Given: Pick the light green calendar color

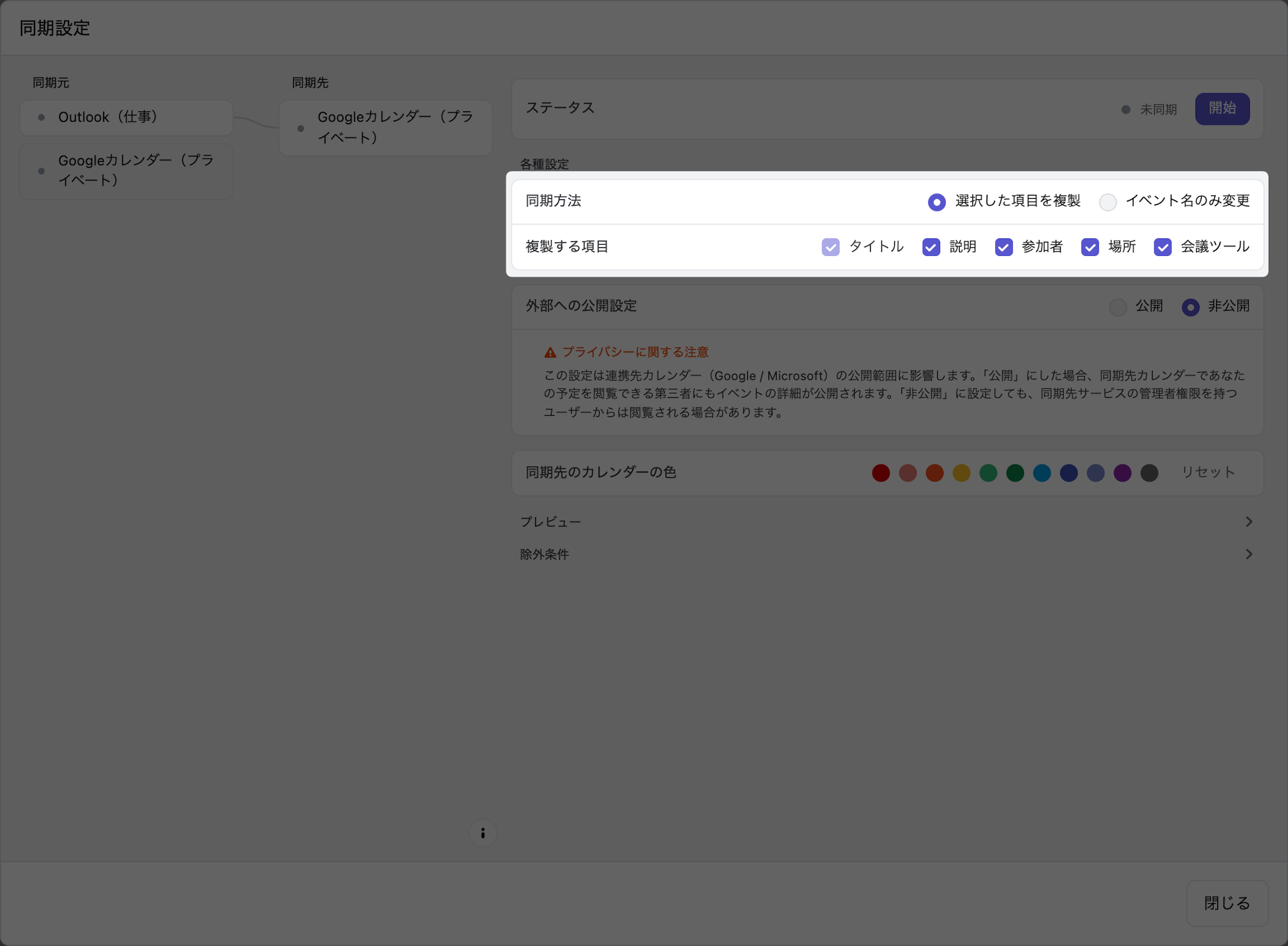Looking at the screenshot, I should 988,473.
